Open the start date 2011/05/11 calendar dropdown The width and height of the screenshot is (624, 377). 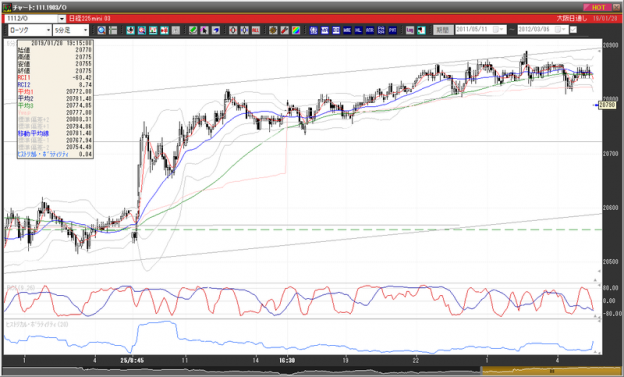pyautogui.click(x=497, y=30)
